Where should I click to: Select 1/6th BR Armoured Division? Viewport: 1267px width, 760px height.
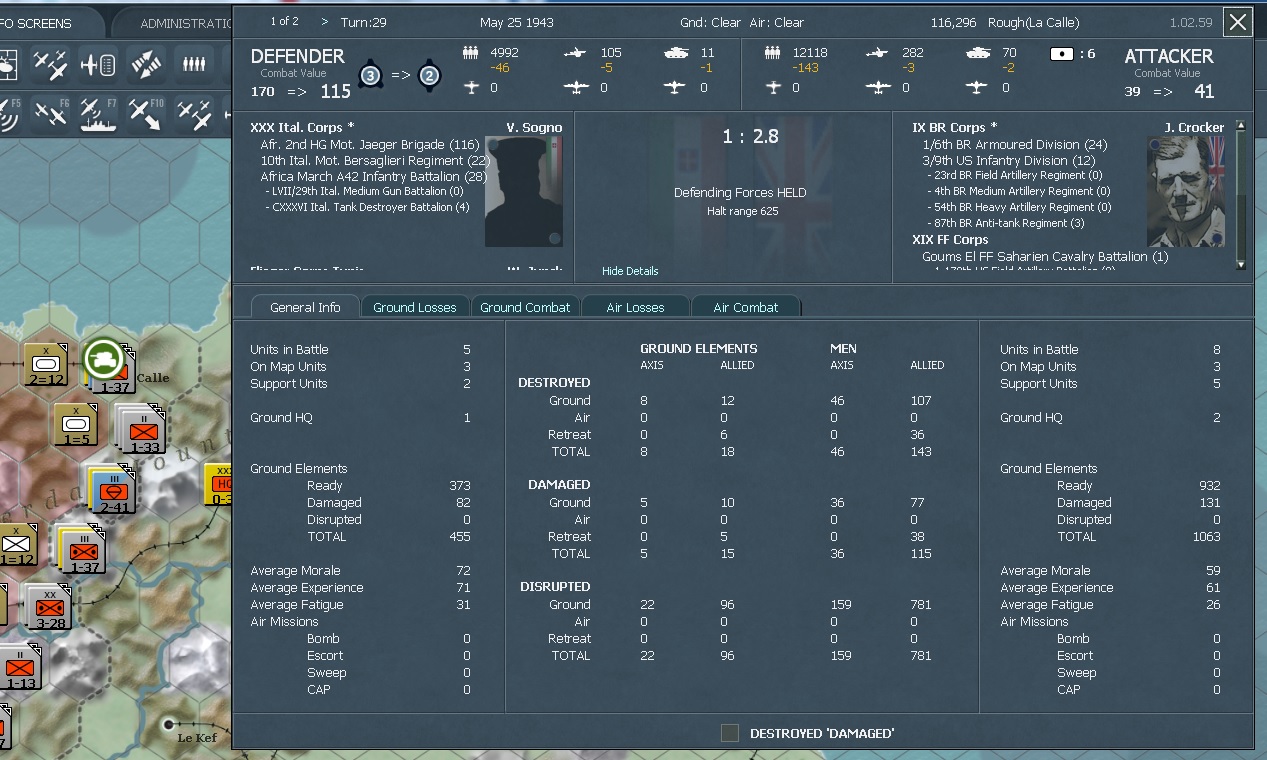coord(1015,145)
